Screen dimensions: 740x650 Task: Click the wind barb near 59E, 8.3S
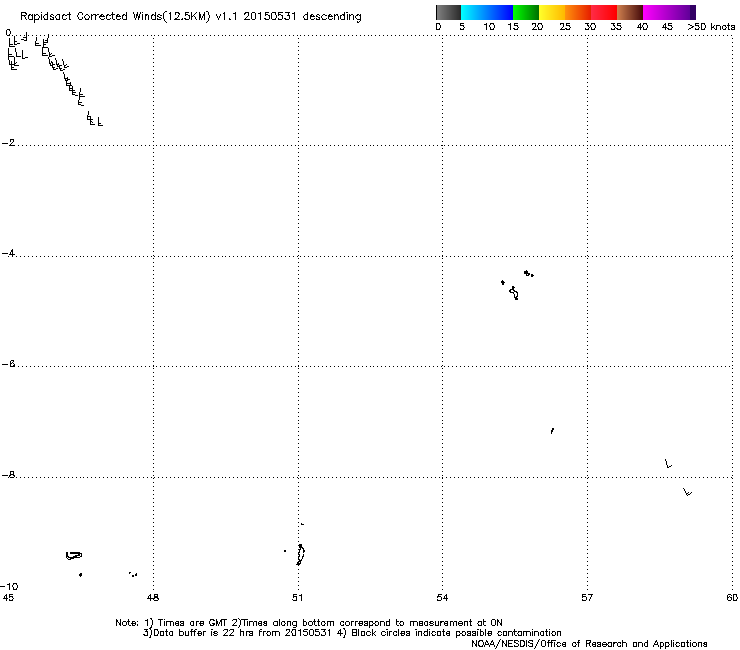(688, 492)
